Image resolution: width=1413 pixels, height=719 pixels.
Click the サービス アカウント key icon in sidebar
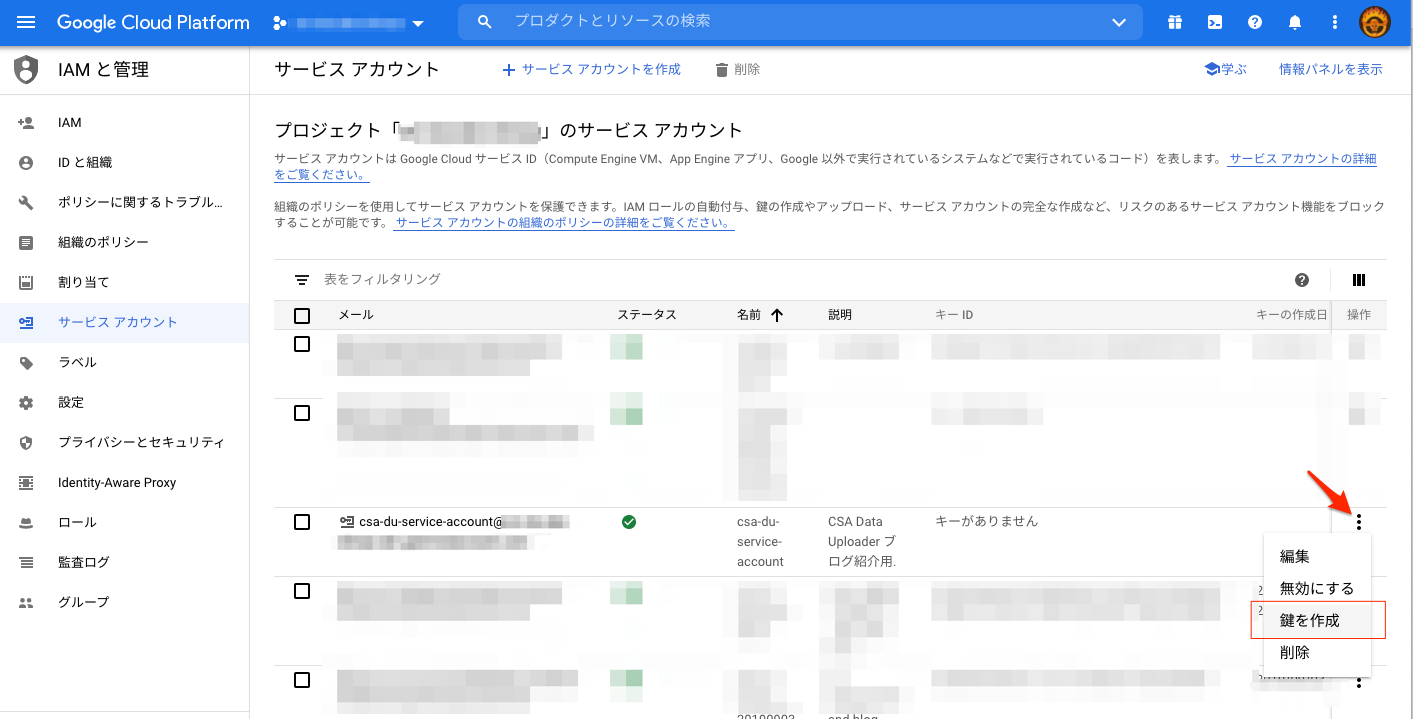point(26,322)
